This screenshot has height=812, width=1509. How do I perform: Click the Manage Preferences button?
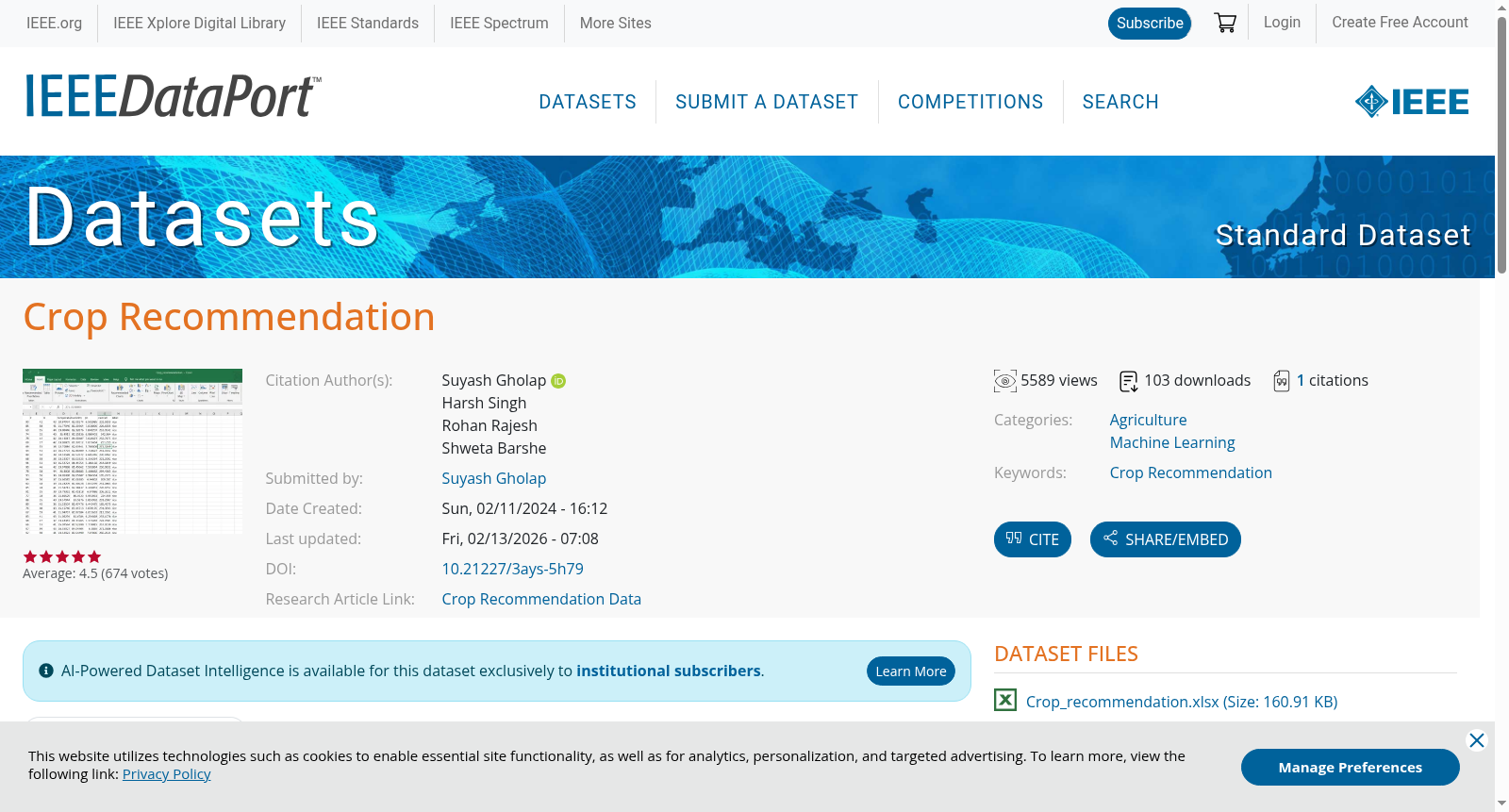point(1351,767)
